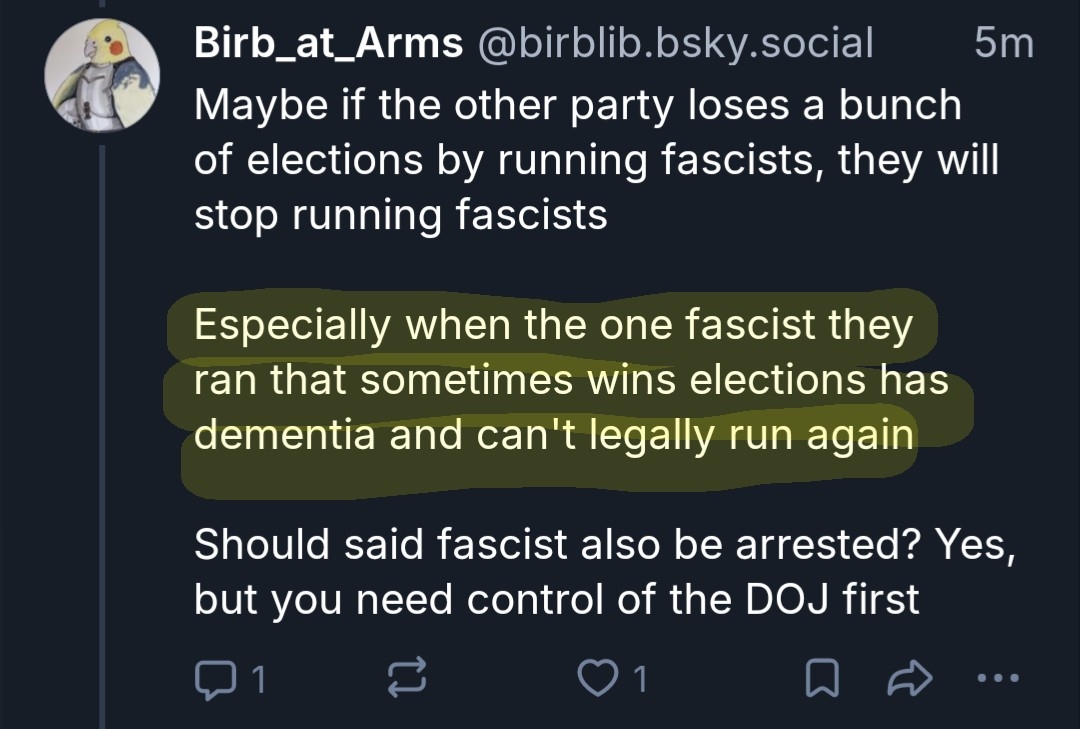Click highlighted line 'Especially when the one fascist'
1080x729 pixels.
tap(553, 326)
